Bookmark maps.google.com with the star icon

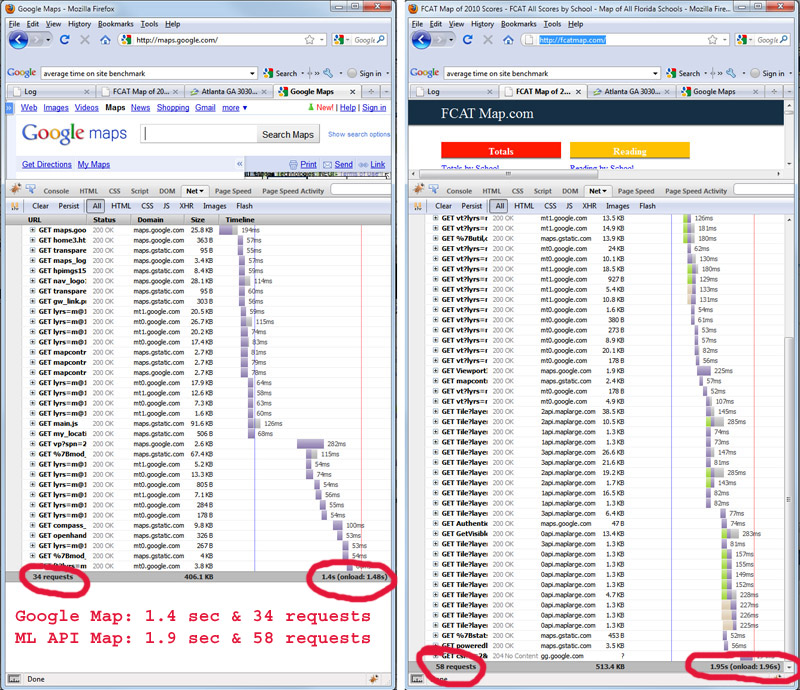[309, 40]
